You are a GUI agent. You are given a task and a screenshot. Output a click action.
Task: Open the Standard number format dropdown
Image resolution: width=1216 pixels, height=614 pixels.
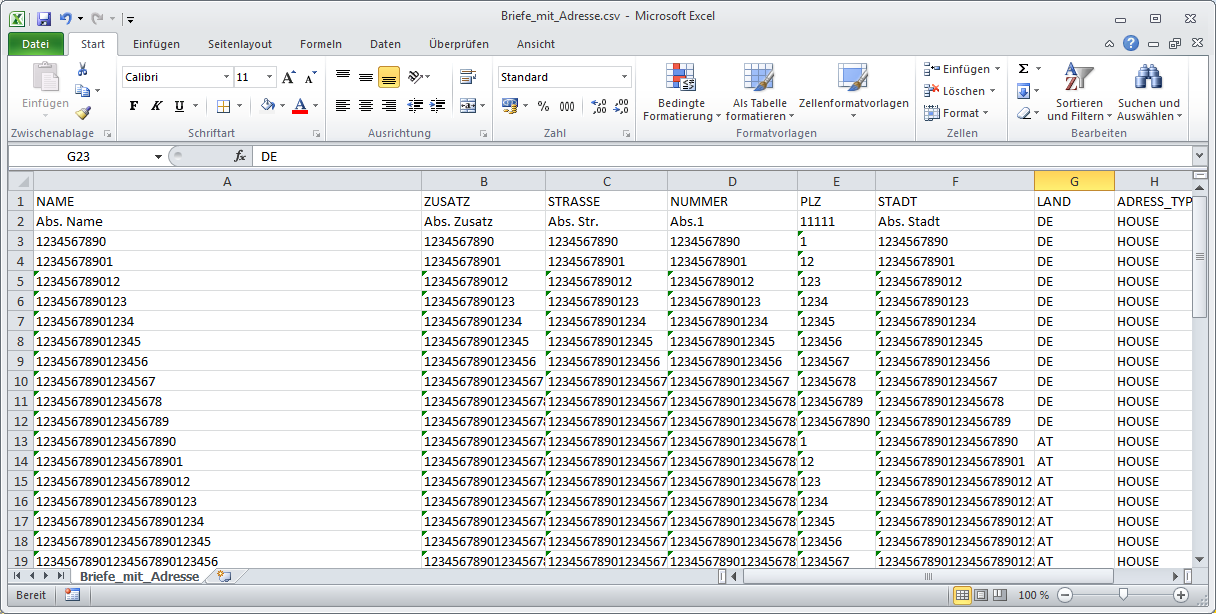click(x=624, y=77)
